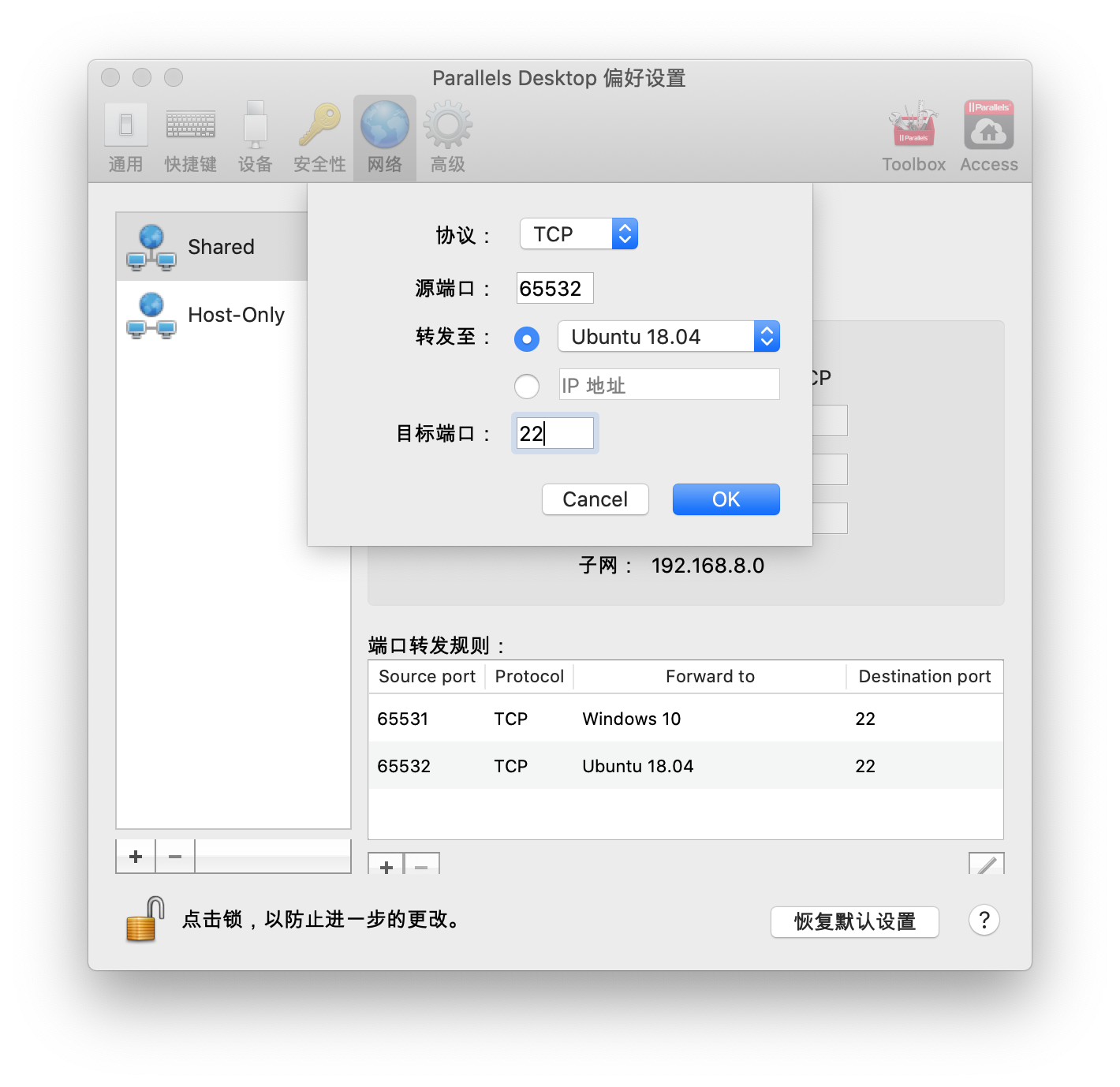The width and height of the screenshot is (1120, 1087).
Task: Open Parallels Access
Action: 988,137
